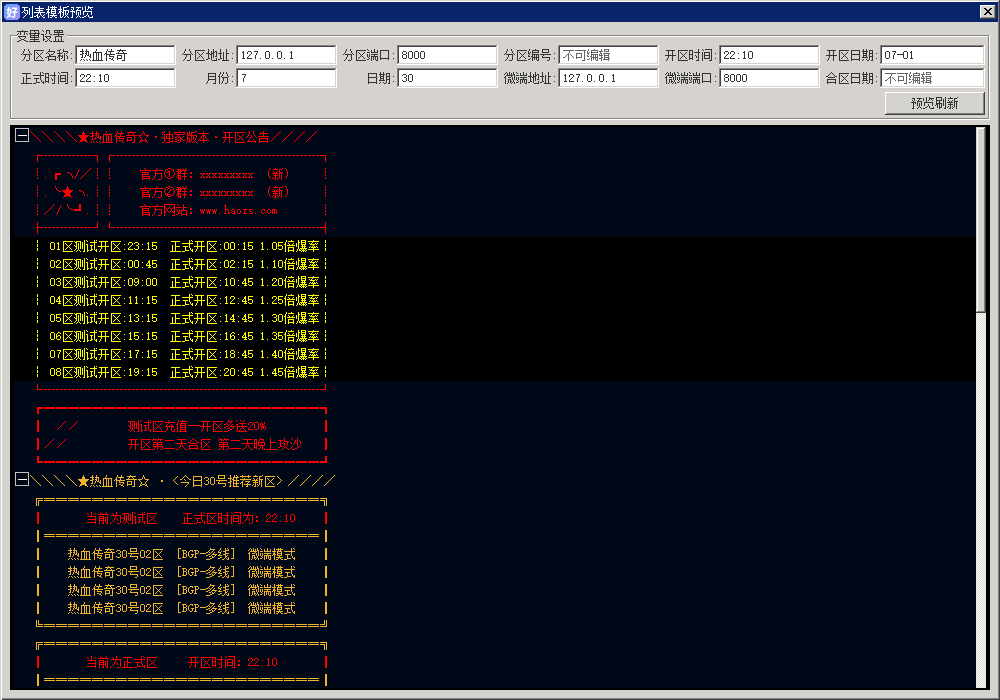Image resolution: width=1000 pixels, height=700 pixels.
Task: Click the 官方②群 line
Action: pyautogui.click(x=214, y=192)
